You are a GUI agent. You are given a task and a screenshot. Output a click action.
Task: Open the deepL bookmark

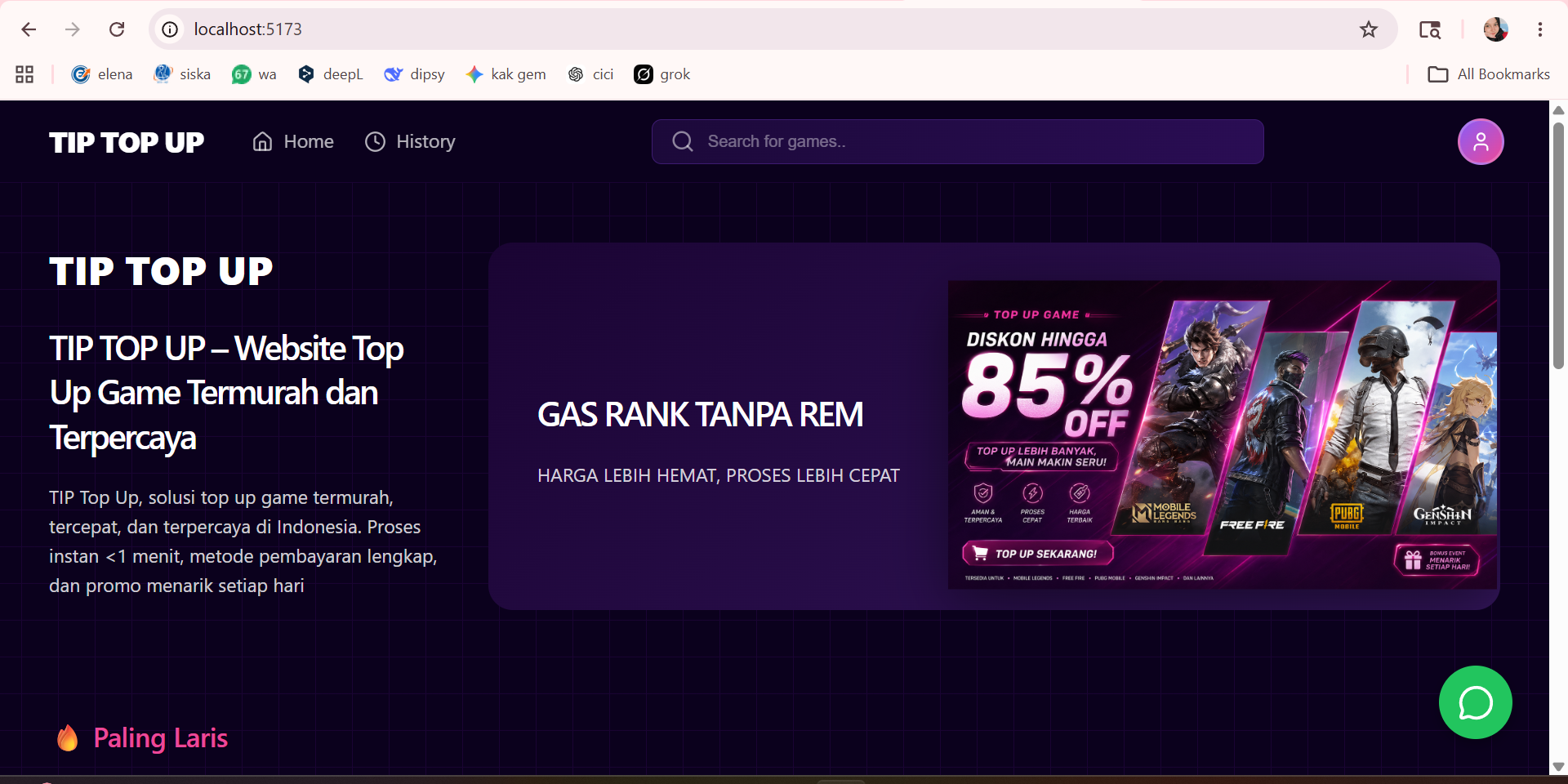pos(331,74)
